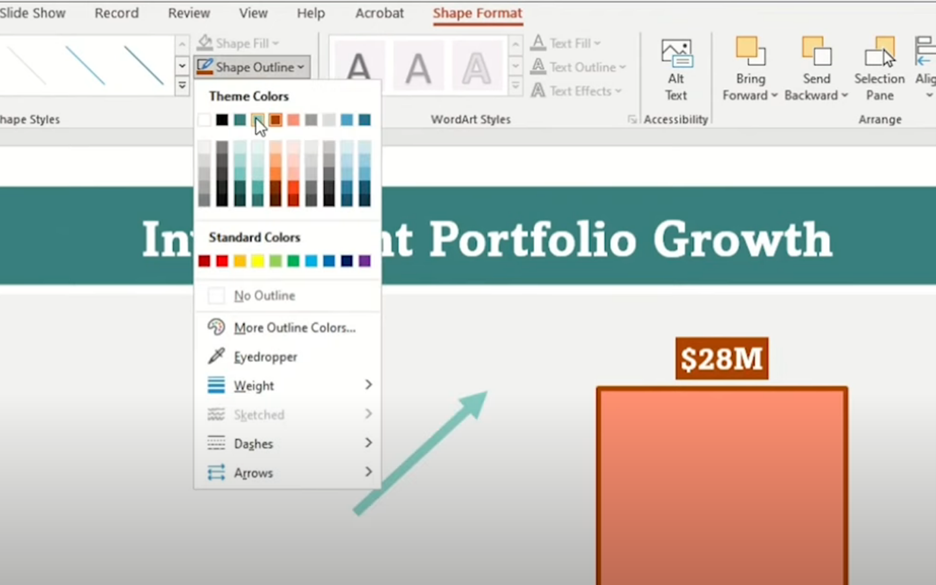The image size is (936, 585).
Task: Click the Bring Forward icon
Action: 750,52
